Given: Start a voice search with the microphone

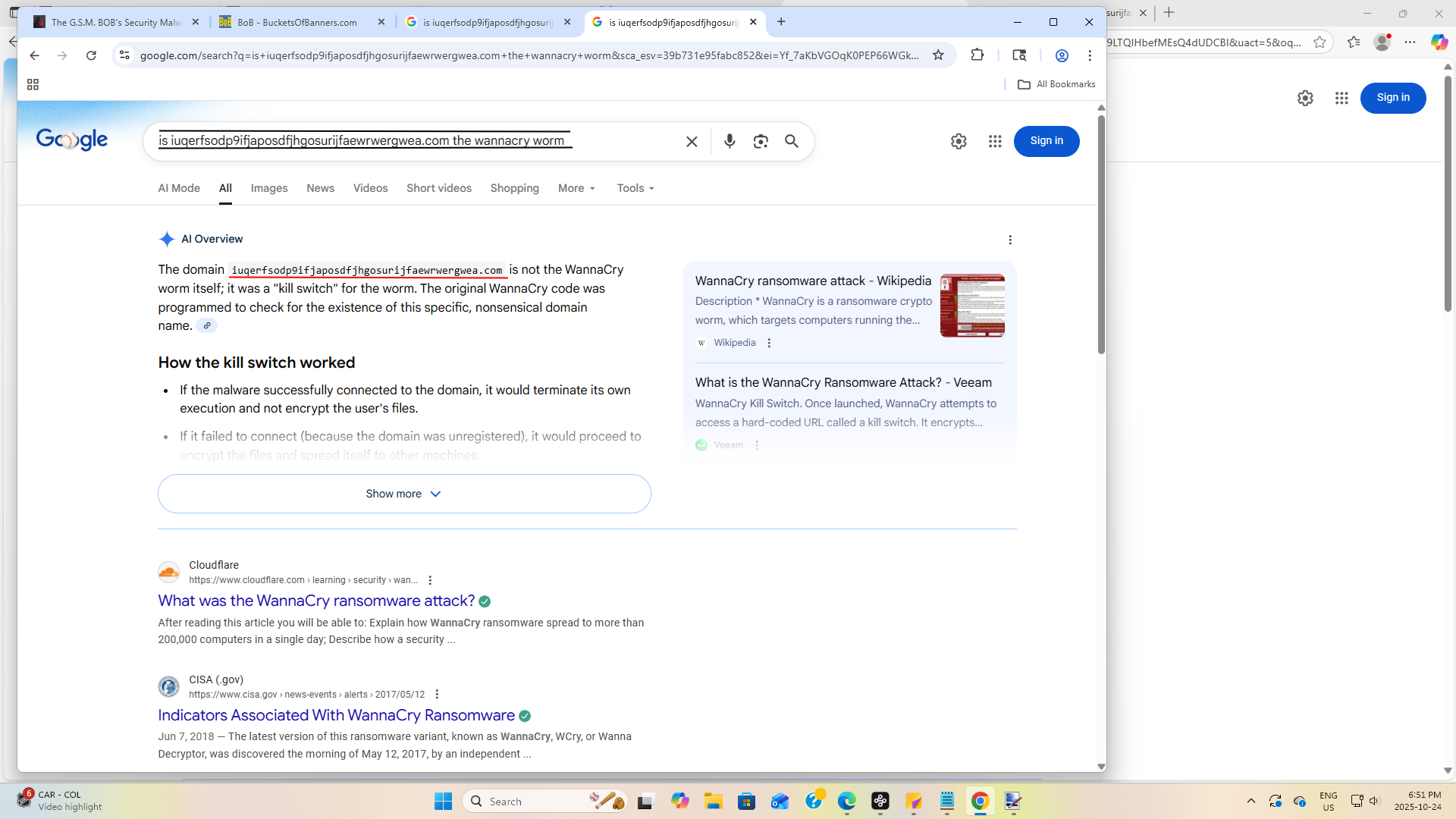Looking at the screenshot, I should [x=730, y=141].
